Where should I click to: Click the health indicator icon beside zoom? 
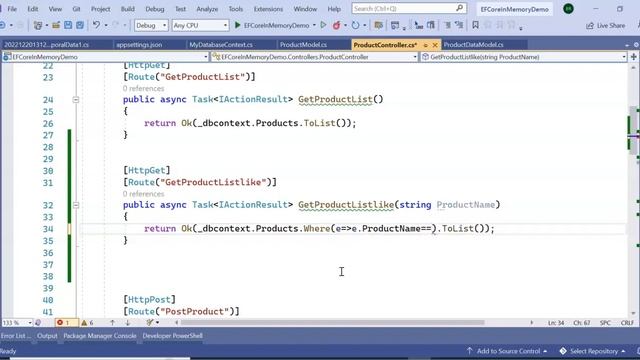[x=38, y=323]
